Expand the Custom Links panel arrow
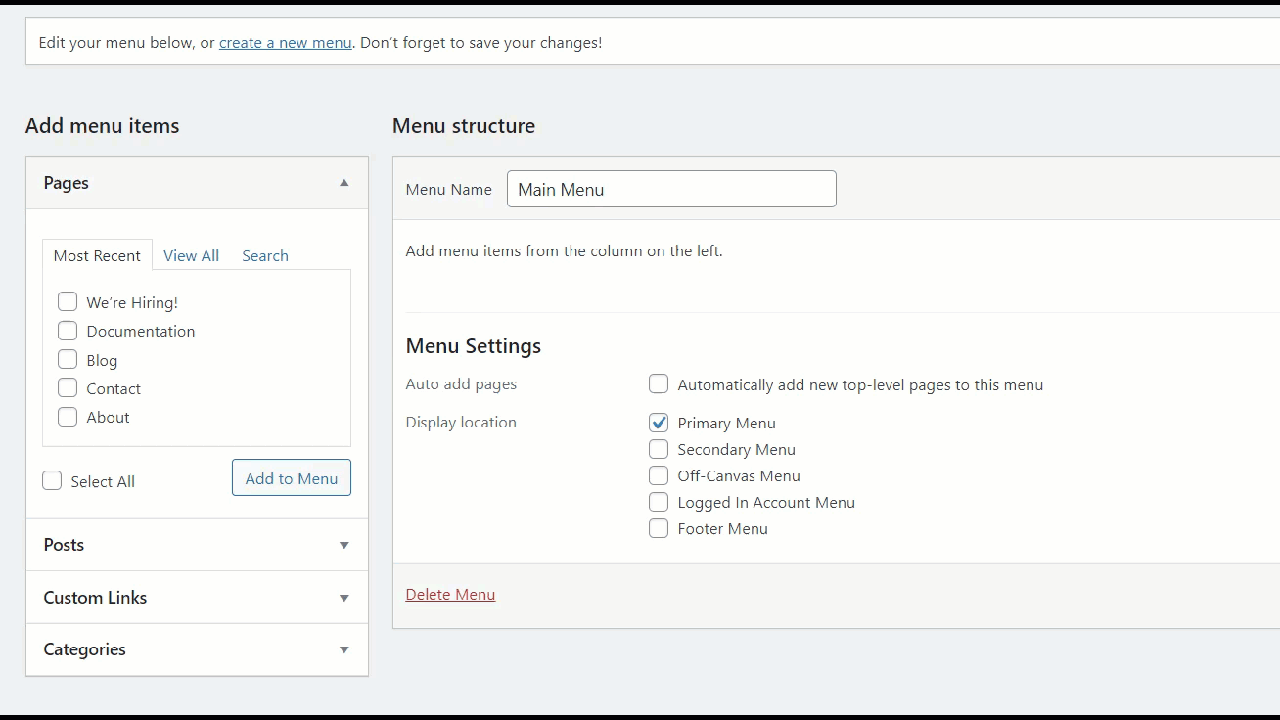The width and height of the screenshot is (1280, 720). (x=344, y=598)
